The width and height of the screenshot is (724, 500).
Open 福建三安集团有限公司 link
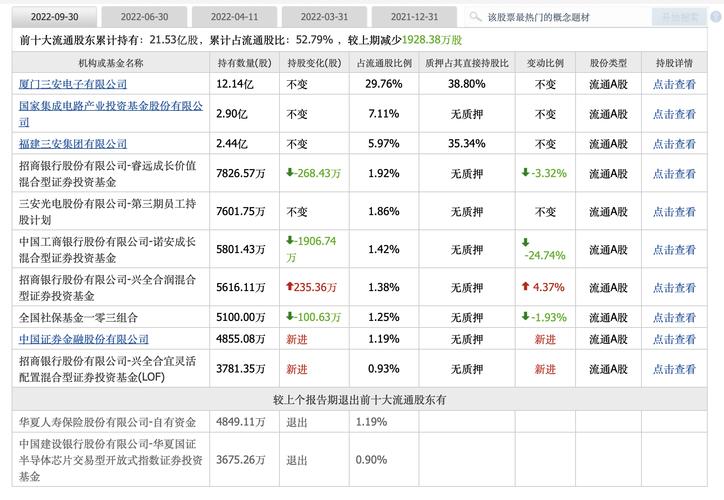(x=72, y=144)
